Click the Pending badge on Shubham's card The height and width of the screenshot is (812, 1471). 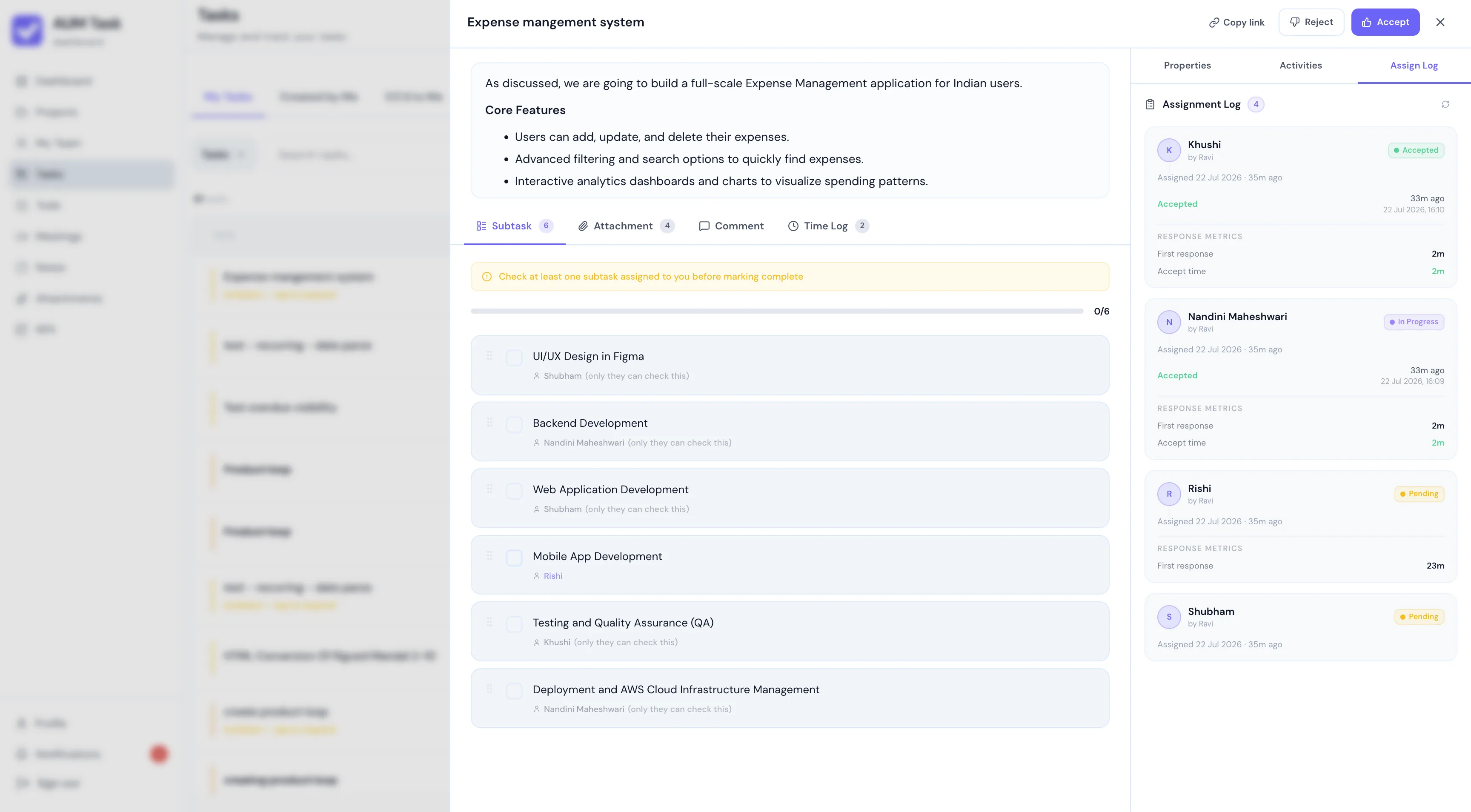(x=1419, y=617)
